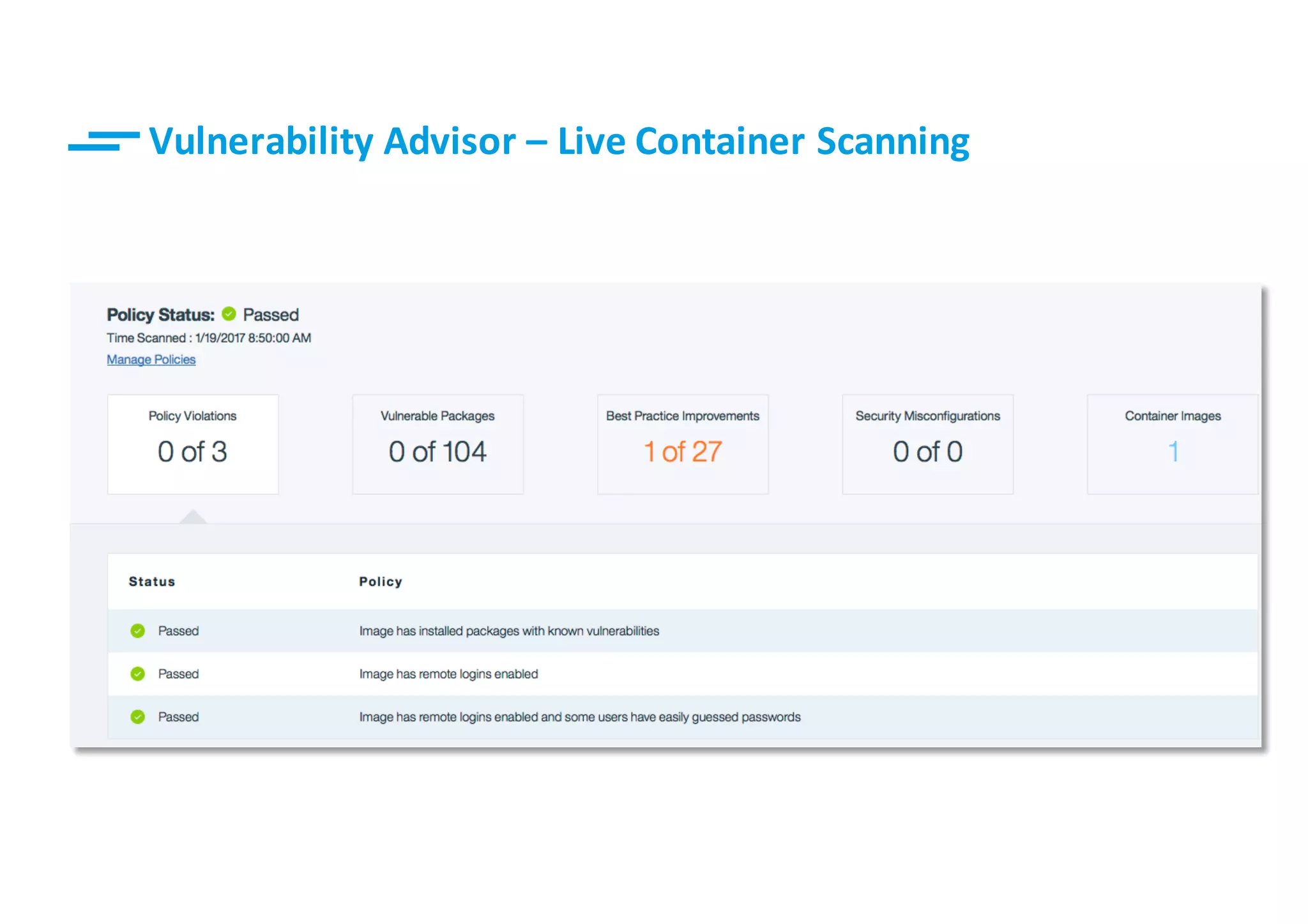Select 'Image has installed packages with known vulnerabilities'
The height and width of the screenshot is (924, 1308).
coord(509,631)
